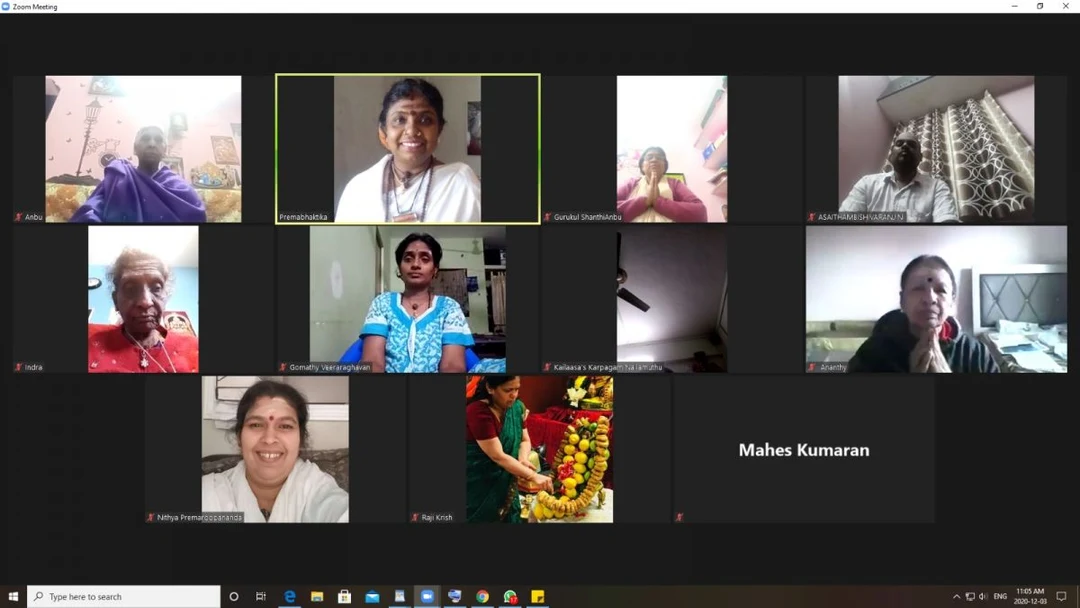Click the Zoom Meeting window title

(35, 7)
